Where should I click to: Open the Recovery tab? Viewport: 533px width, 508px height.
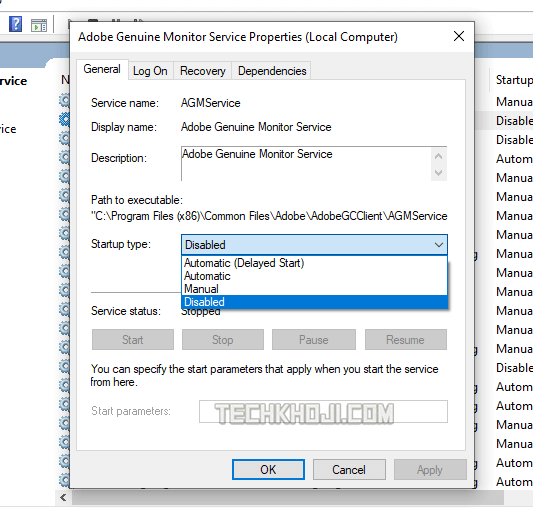point(203,71)
